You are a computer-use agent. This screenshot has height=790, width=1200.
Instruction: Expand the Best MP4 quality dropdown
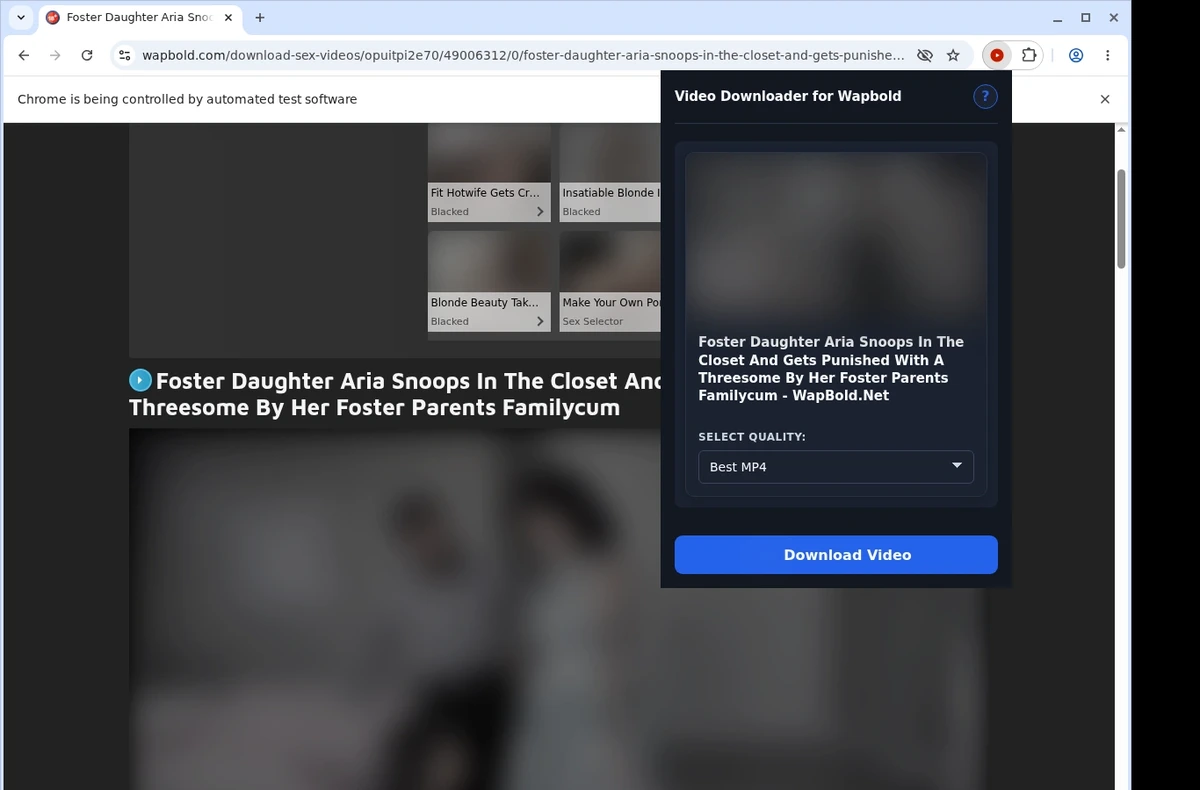[836, 467]
